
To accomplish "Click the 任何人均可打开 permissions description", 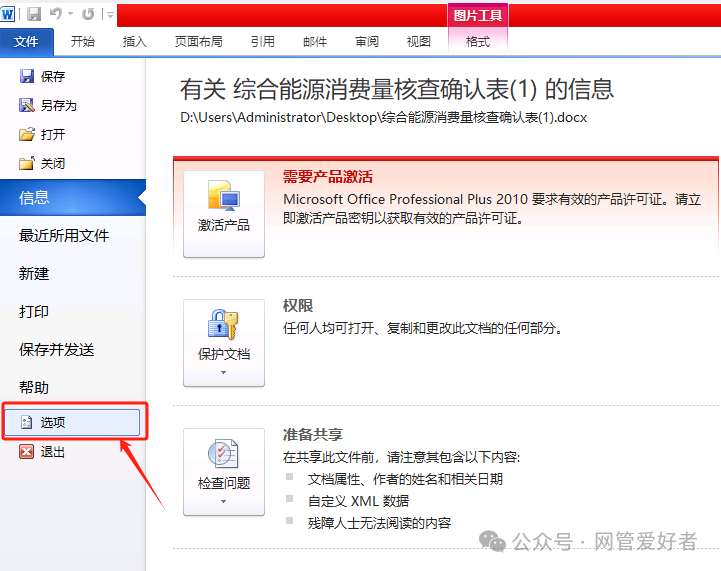I will coord(423,328).
